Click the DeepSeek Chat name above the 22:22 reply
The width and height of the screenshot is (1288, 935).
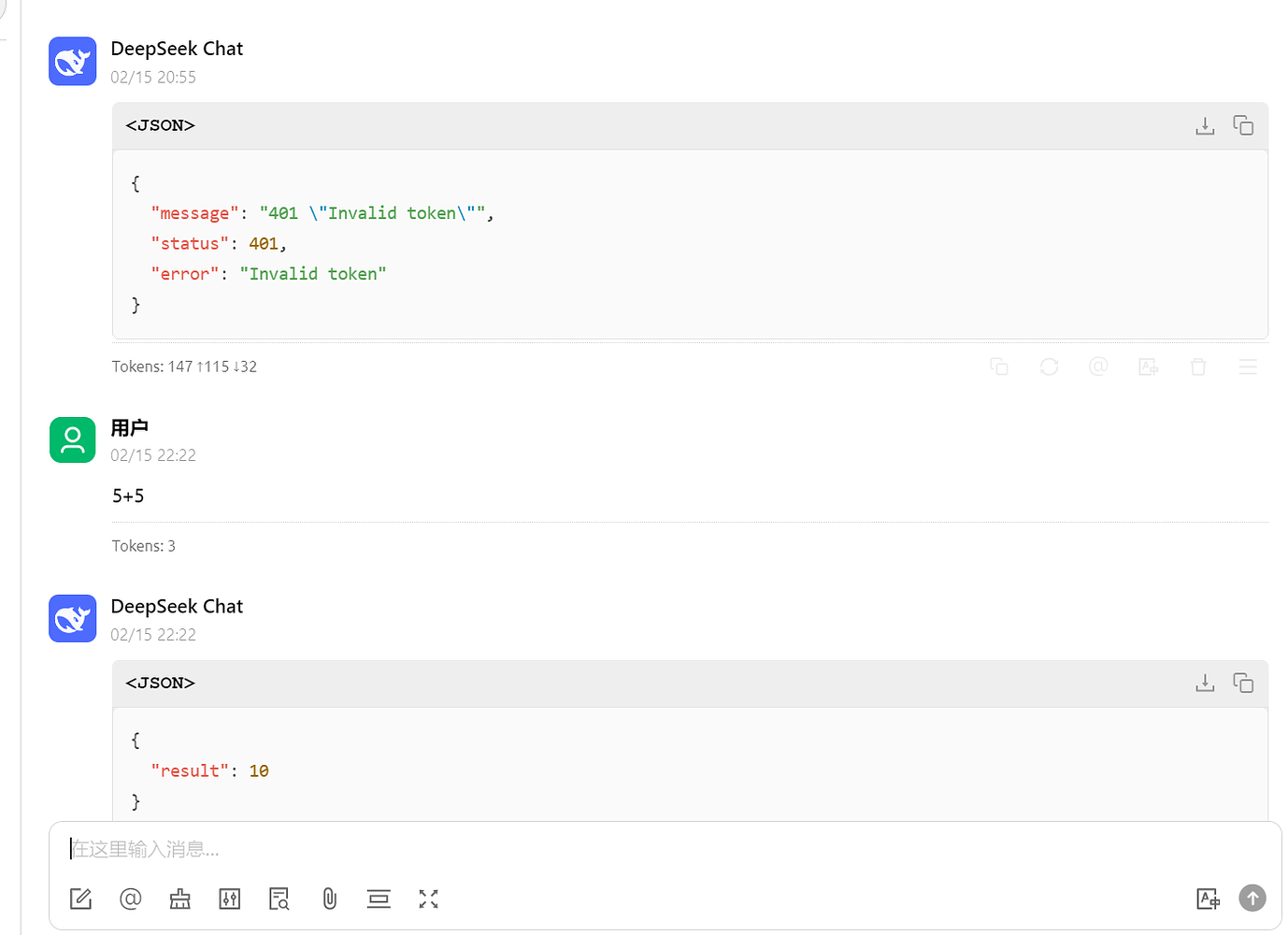pyautogui.click(x=177, y=606)
